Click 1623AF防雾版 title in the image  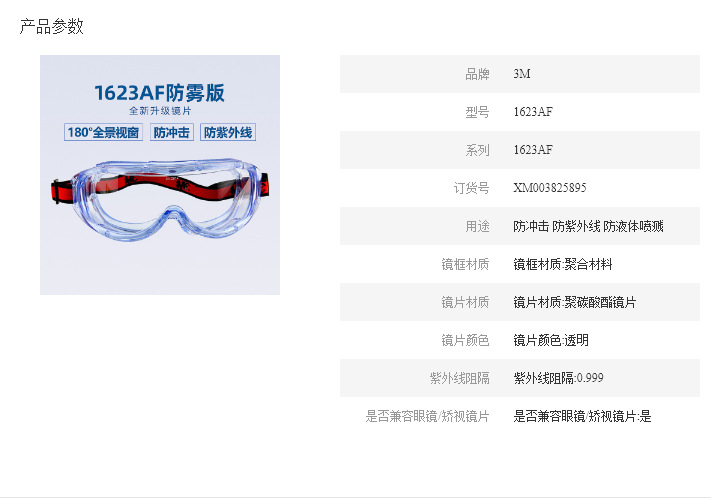[160, 93]
